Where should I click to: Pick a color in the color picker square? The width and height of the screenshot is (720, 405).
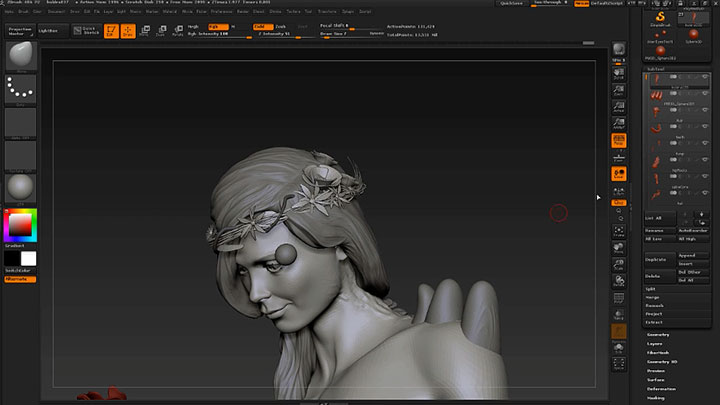click(x=20, y=225)
